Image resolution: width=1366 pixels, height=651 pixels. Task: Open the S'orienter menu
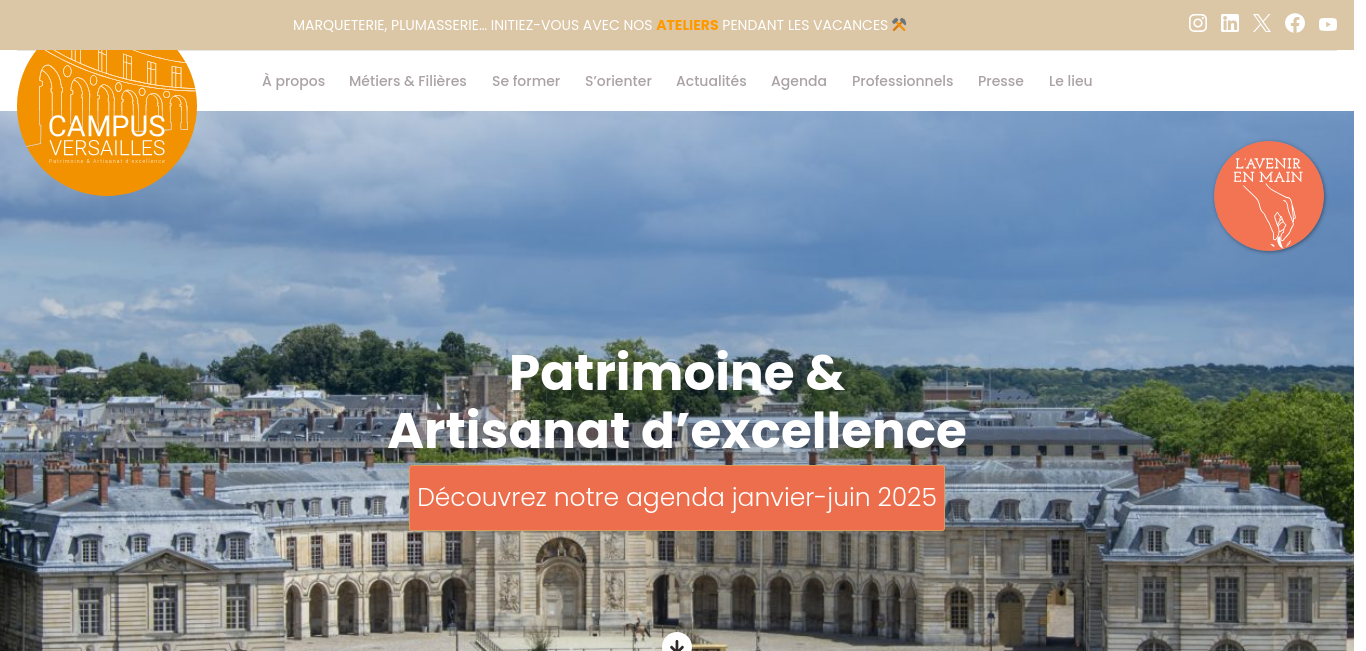618,81
